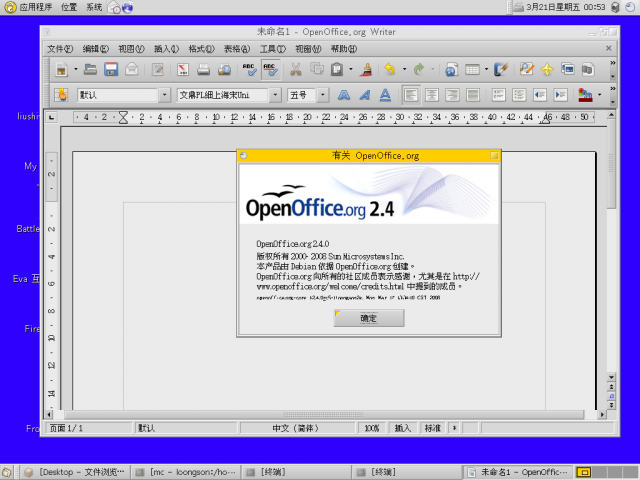Click the Paste clipboard icon
The width and height of the screenshot is (640, 480).
[x=337, y=69]
